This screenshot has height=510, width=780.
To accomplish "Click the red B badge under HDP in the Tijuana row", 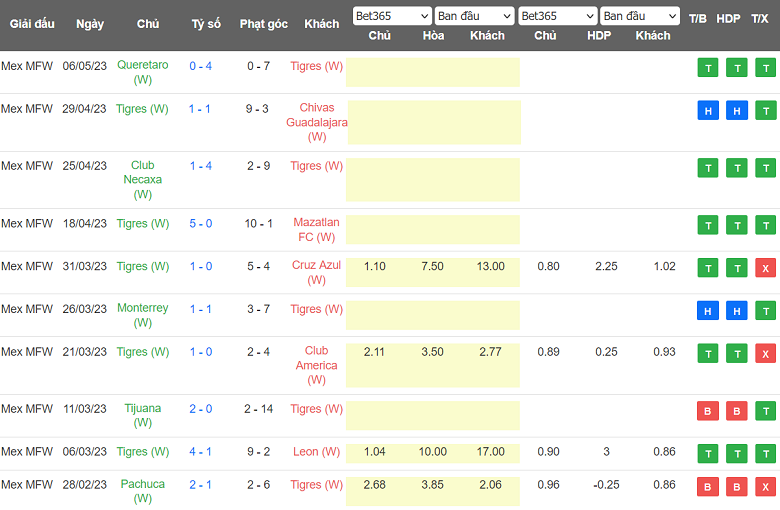I will pos(736,410).
